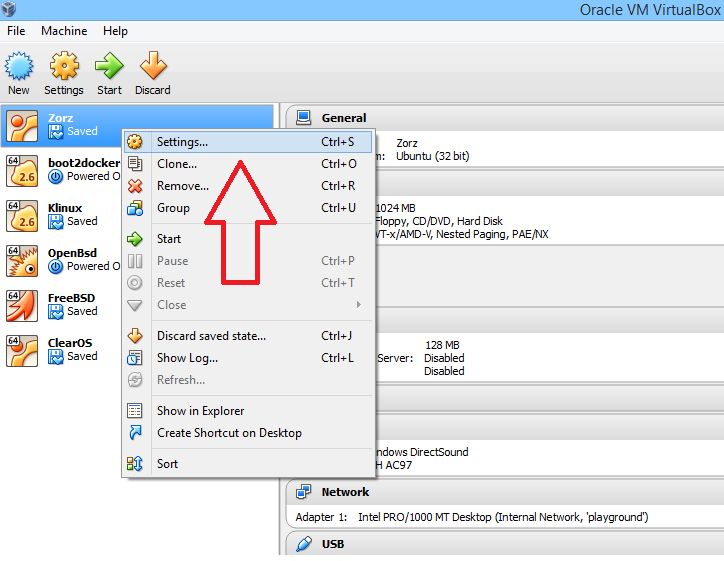724x561 pixels.
Task: Click the gear icon beside Settings menu entry
Action: [135, 142]
